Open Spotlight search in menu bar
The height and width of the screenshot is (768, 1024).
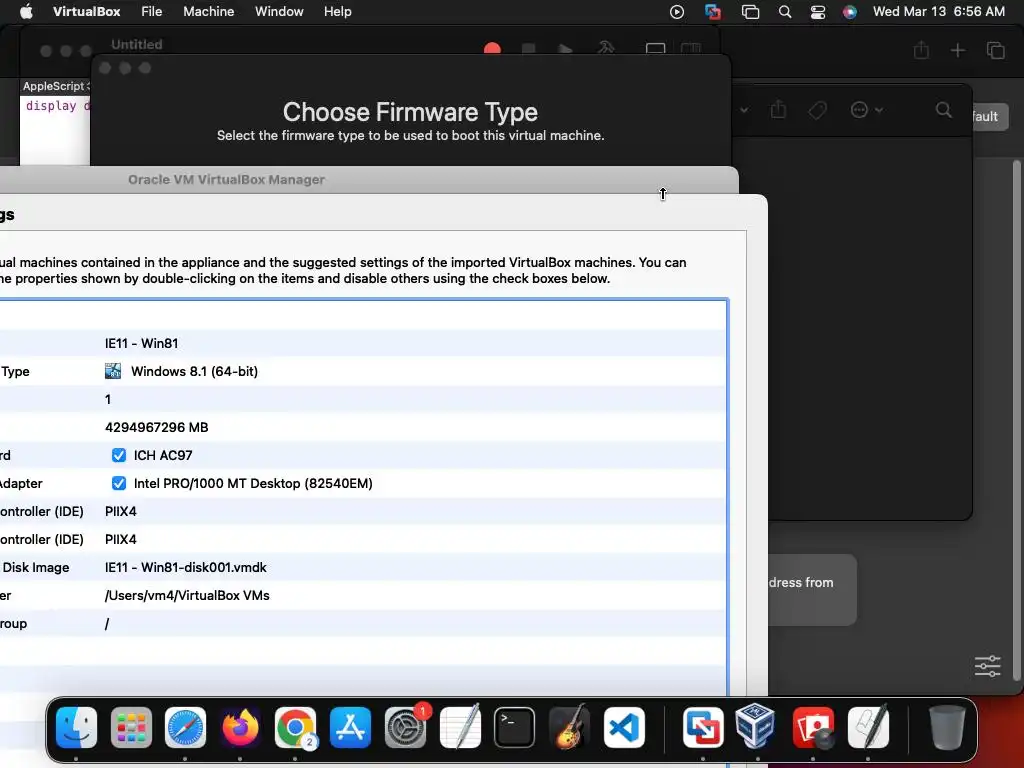click(x=785, y=12)
